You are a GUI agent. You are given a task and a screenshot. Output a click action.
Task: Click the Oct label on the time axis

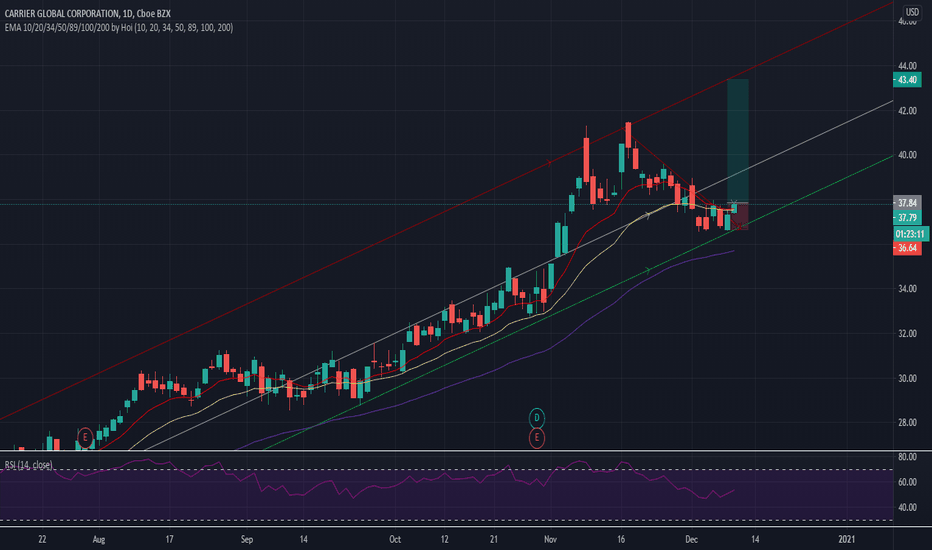[395, 539]
